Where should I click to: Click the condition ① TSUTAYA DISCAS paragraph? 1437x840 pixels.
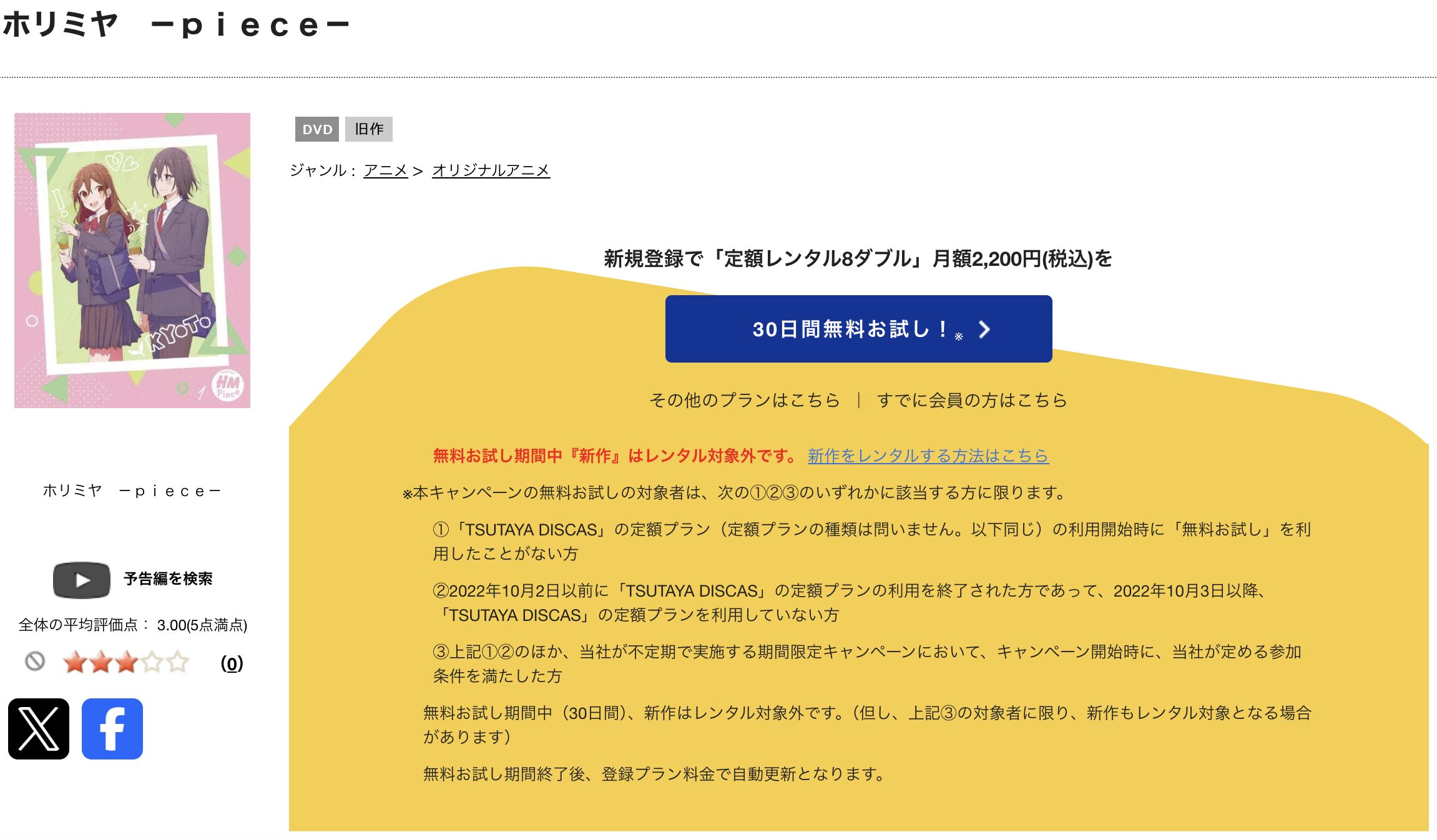coord(872,541)
